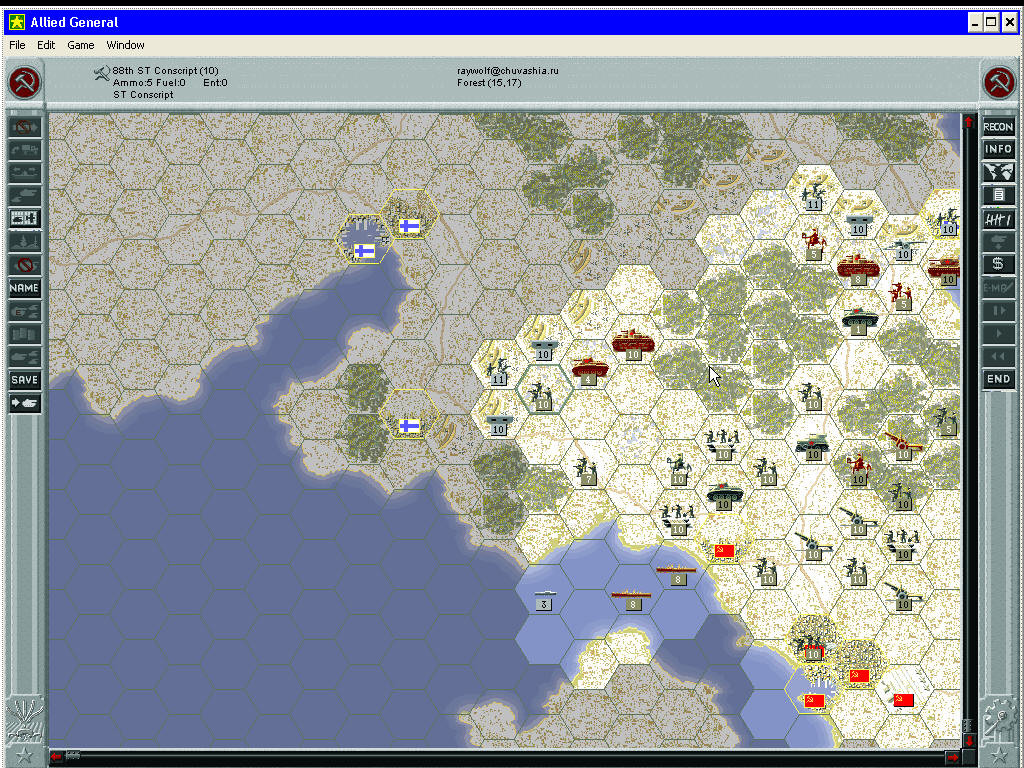Click the dimmed E-MAIL button
The height and width of the screenshot is (768, 1024).
click(998, 287)
